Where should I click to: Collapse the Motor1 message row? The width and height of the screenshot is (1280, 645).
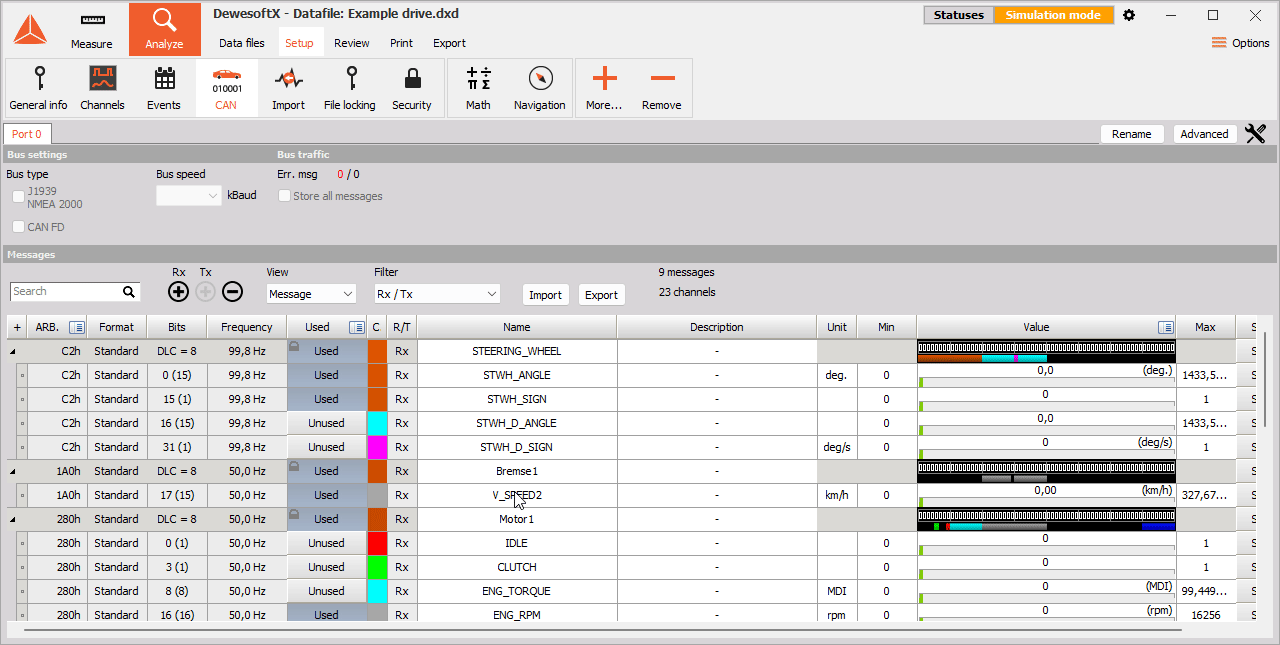[13, 519]
